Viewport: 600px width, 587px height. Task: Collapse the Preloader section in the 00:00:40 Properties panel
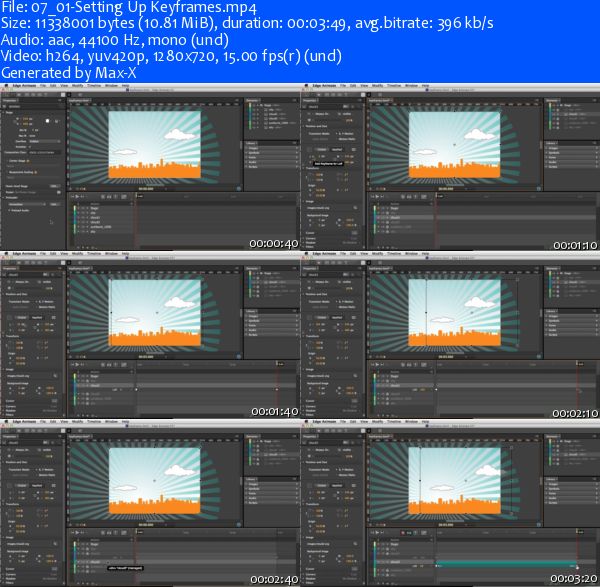coord(4,197)
